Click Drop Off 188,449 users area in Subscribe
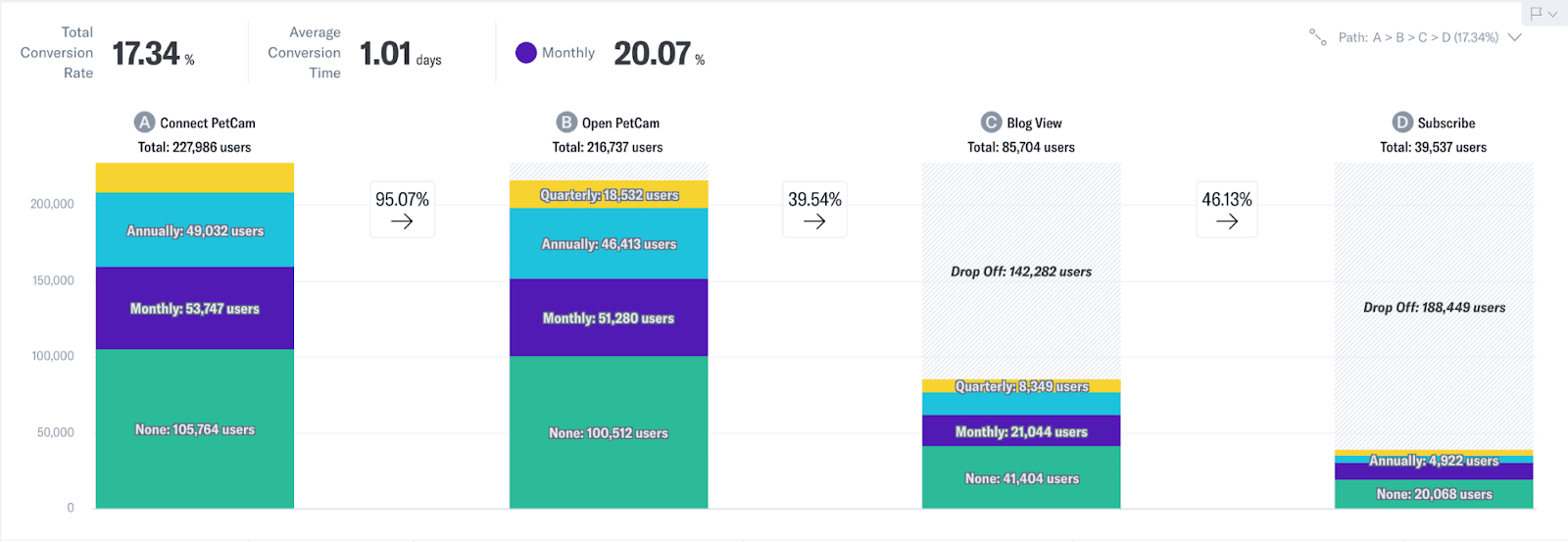 pos(1434,308)
